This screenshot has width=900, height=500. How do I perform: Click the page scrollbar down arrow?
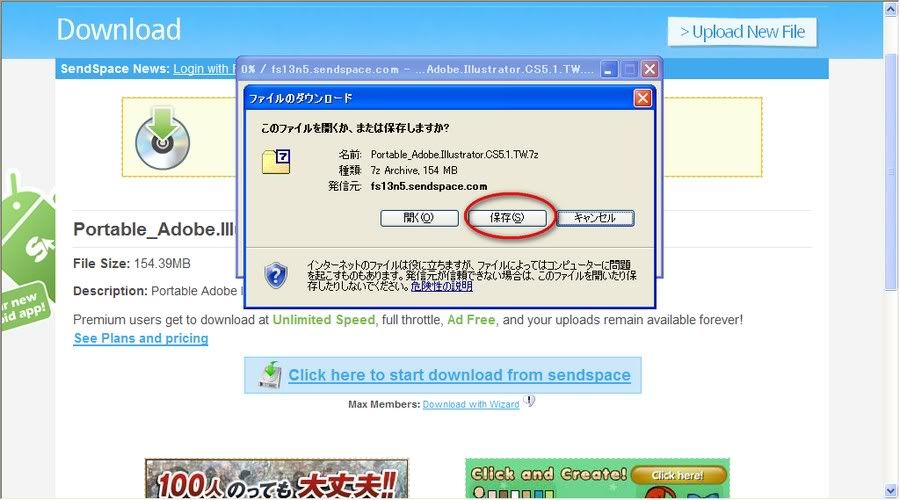click(891, 491)
